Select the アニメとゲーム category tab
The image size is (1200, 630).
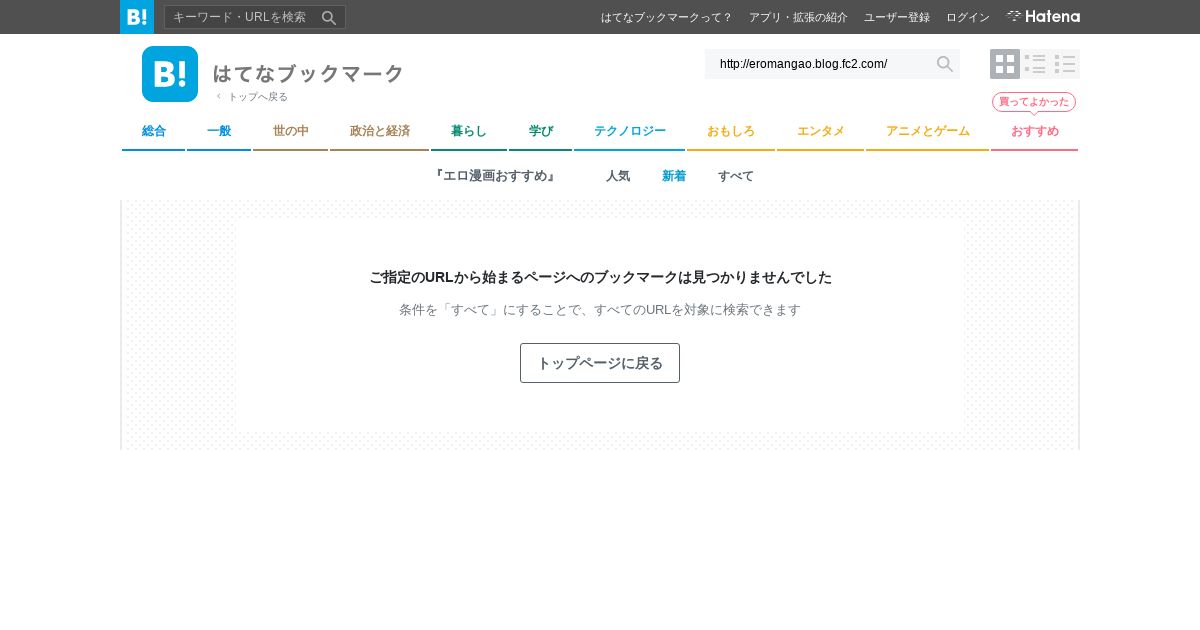(x=928, y=132)
